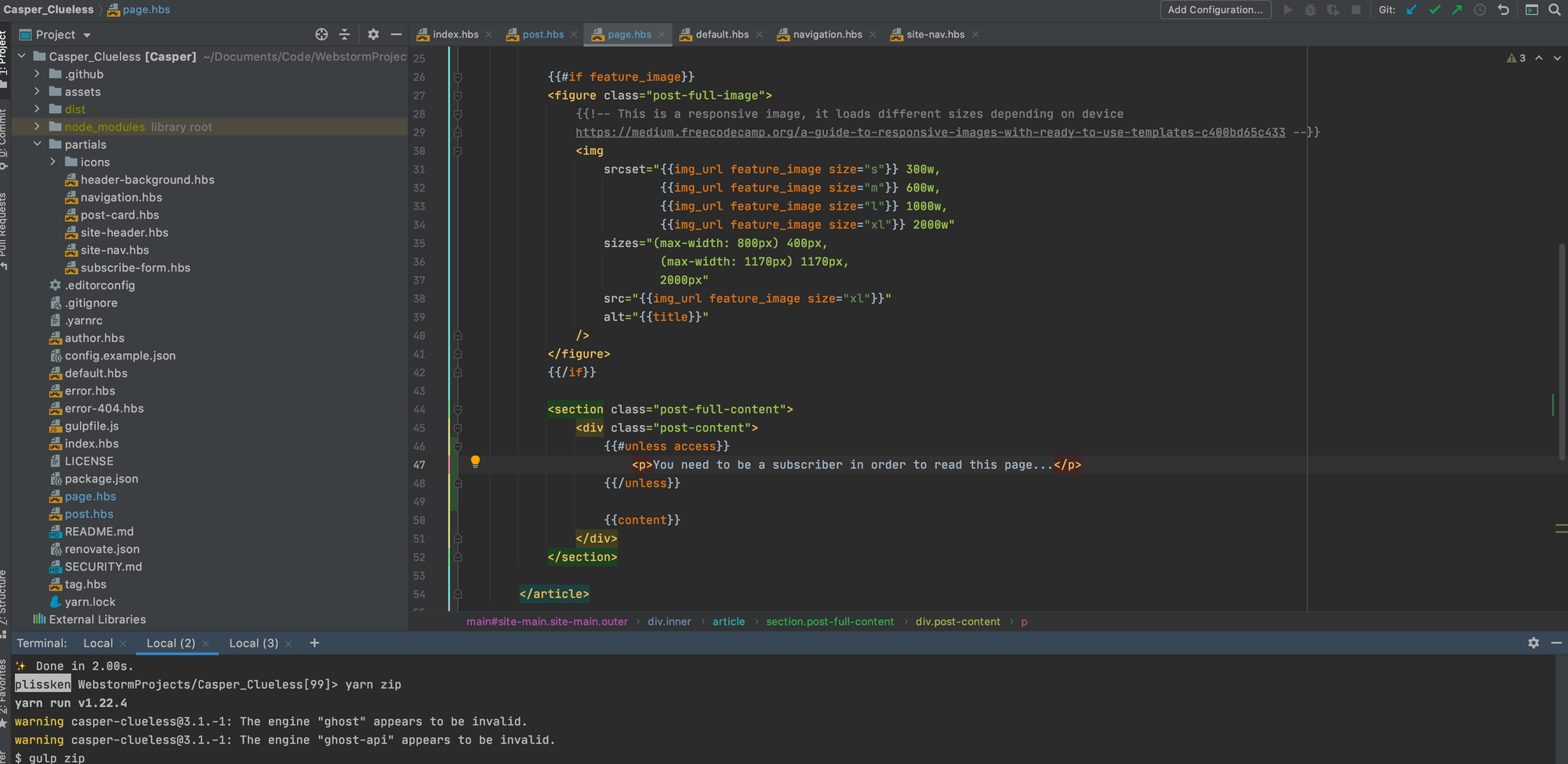Click the locate file target icon
Viewport: 1568px width, 764px height.
click(x=321, y=35)
